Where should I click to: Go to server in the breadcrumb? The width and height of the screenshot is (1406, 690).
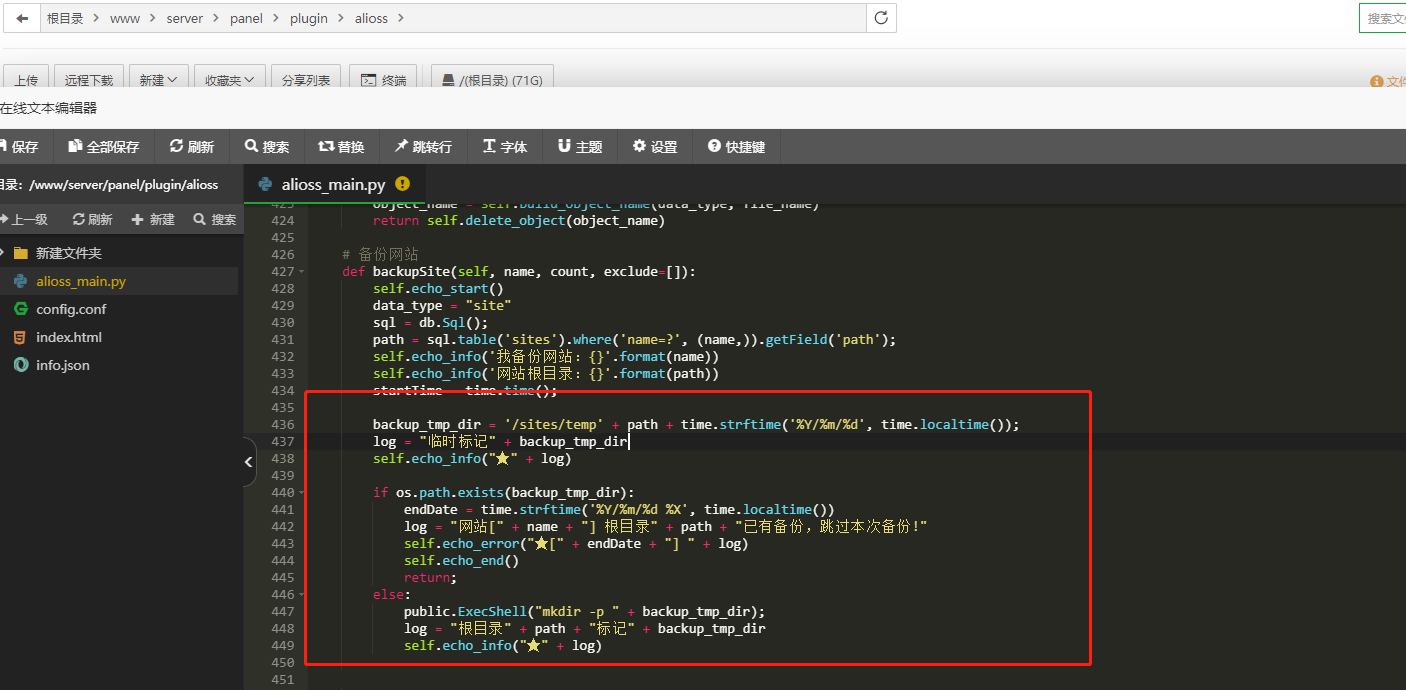tap(185, 18)
